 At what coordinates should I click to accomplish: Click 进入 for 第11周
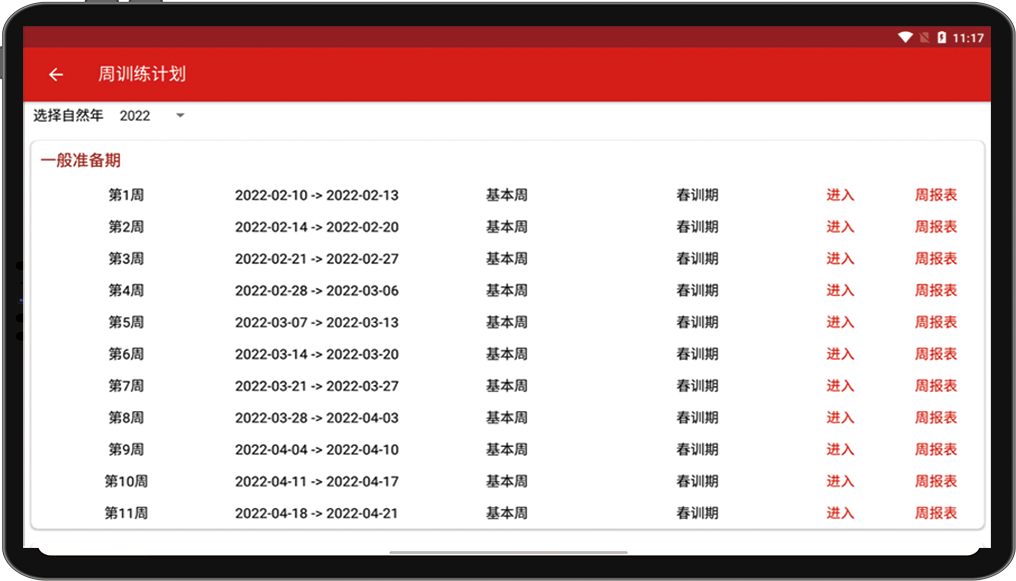click(x=840, y=512)
